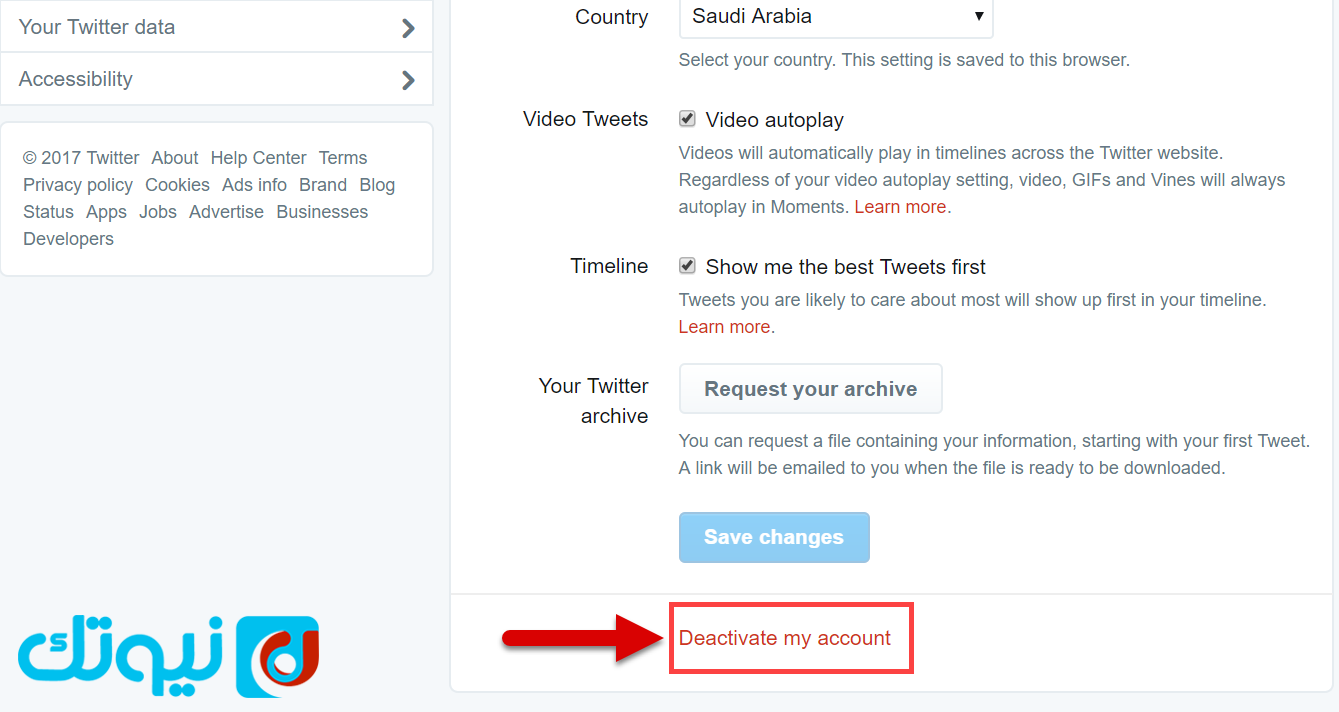The width and height of the screenshot is (1339, 712).
Task: Open Learn more link under Video autoplay
Action: click(900, 207)
